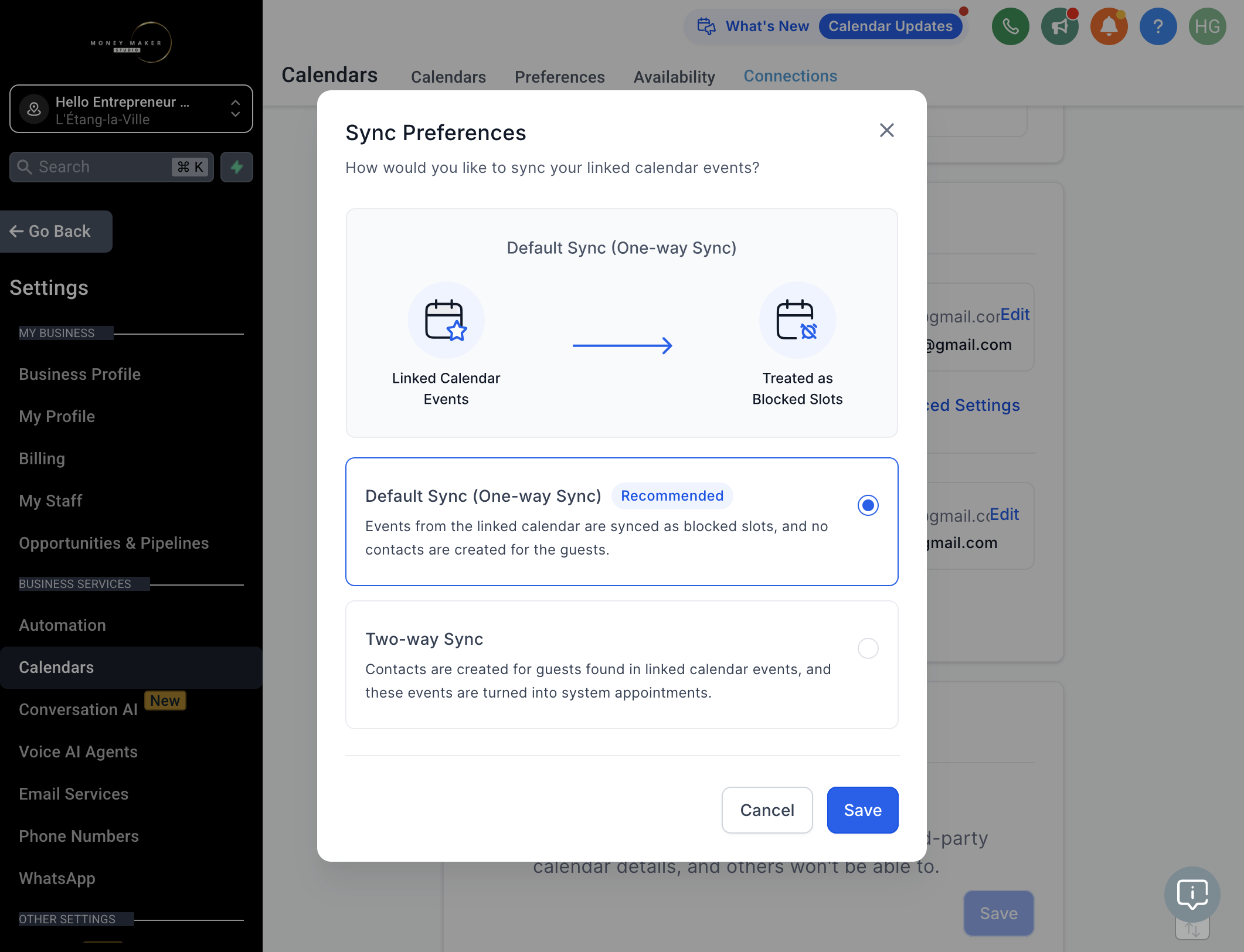Go Back to main menu
Screen dimensions: 1244x952
point(55,232)
